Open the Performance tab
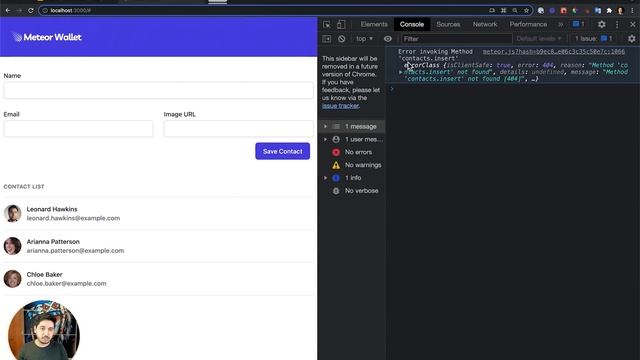 [528, 24]
